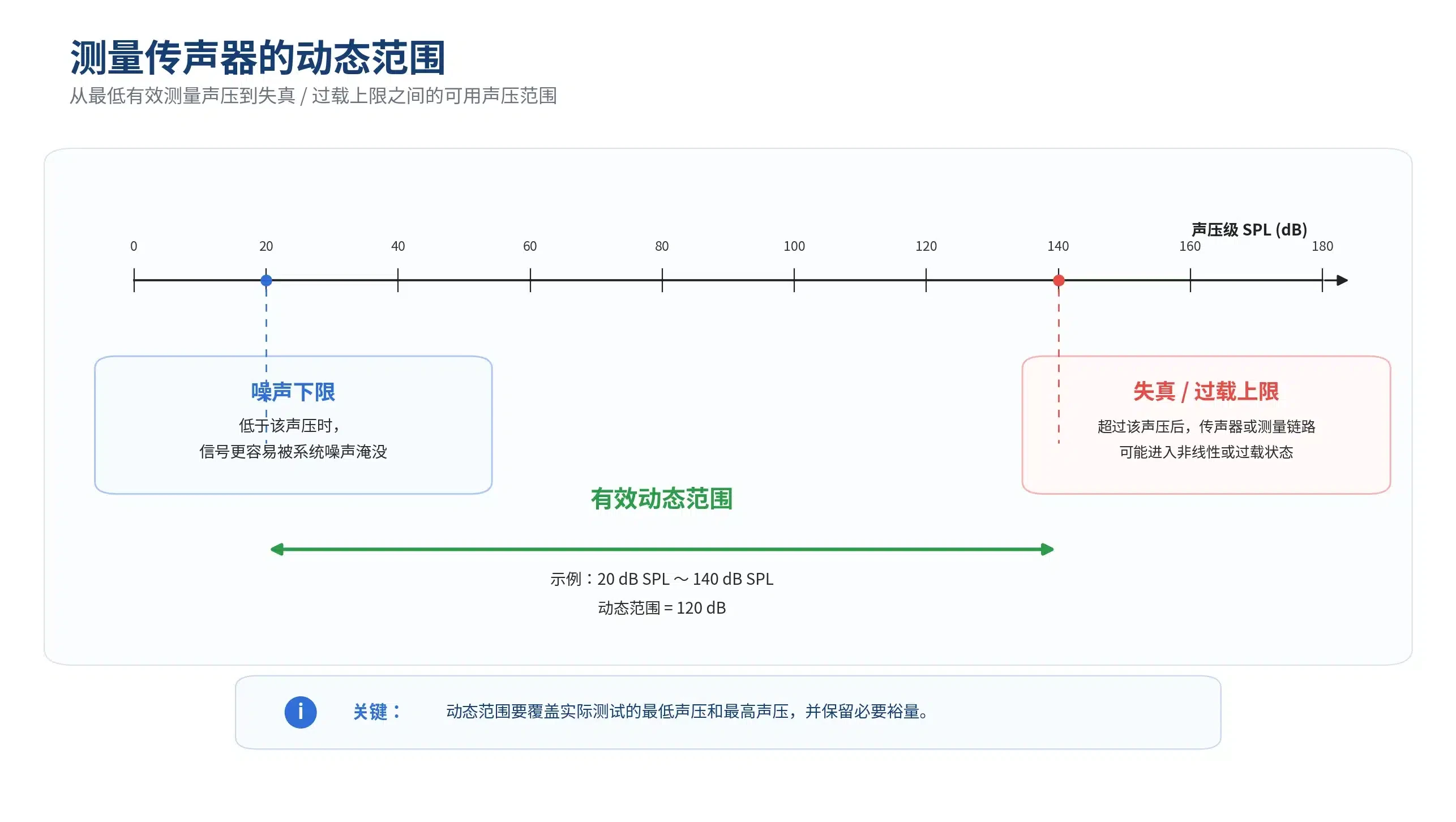This screenshot has height=822, width=1456.
Task: Click the axis tick label 60
Action: click(x=530, y=246)
